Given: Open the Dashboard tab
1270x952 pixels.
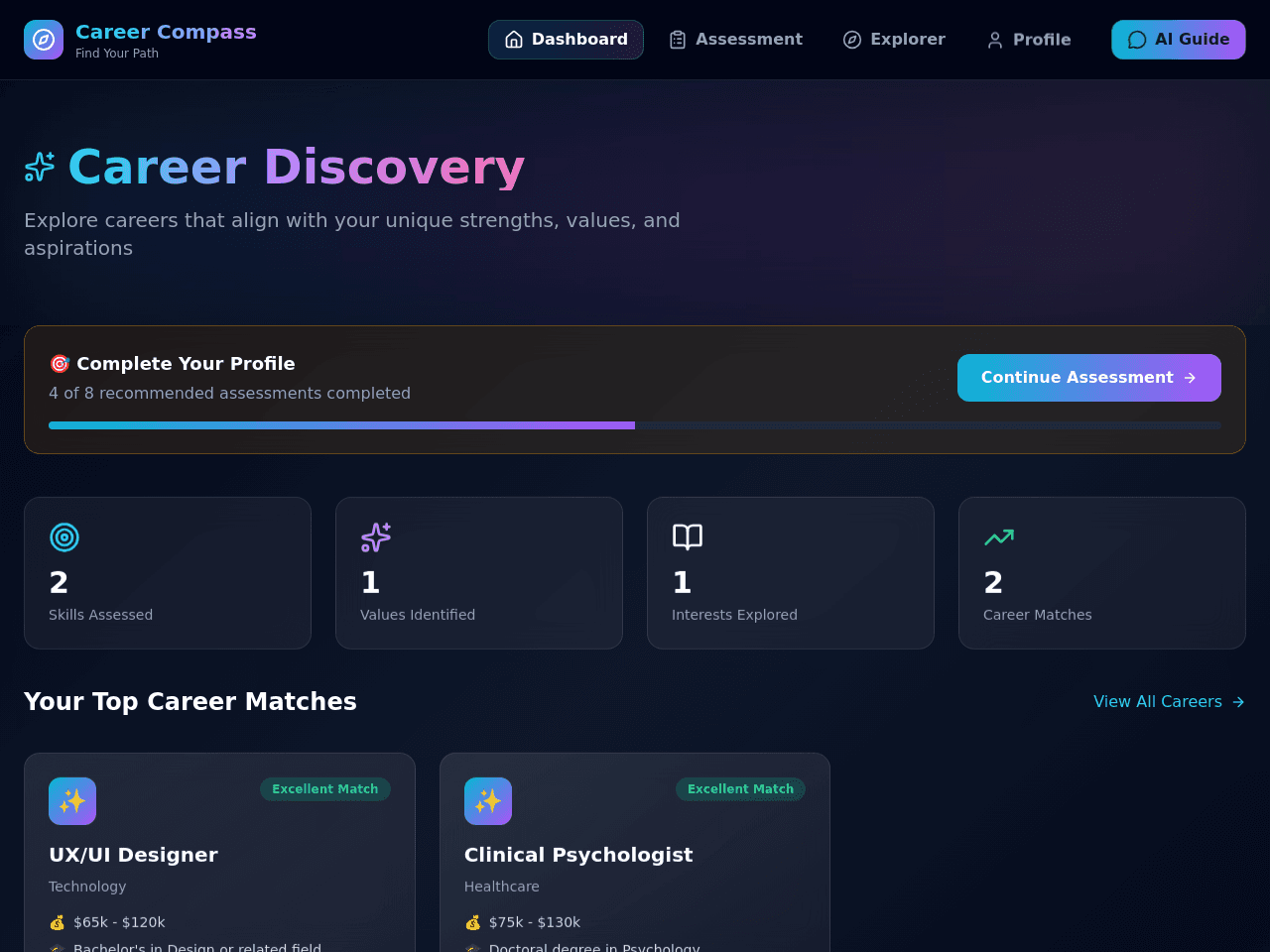Looking at the screenshot, I should click(566, 40).
